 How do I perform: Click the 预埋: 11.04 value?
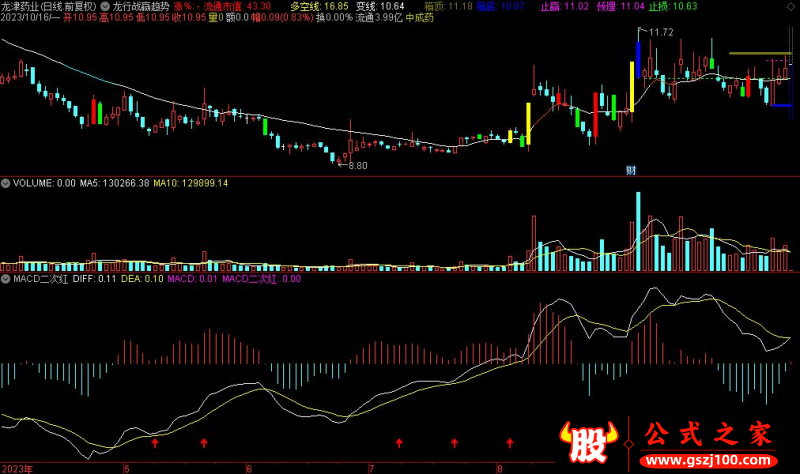(x=620, y=7)
